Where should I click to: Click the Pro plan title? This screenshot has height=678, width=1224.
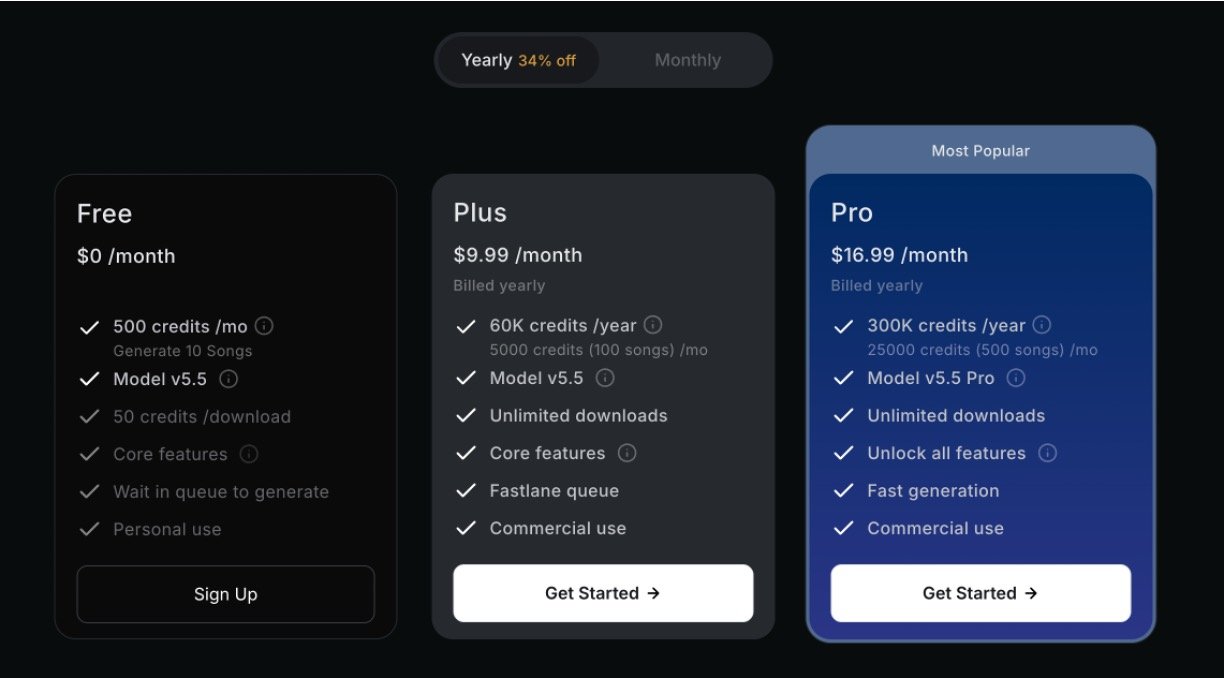[x=852, y=213]
